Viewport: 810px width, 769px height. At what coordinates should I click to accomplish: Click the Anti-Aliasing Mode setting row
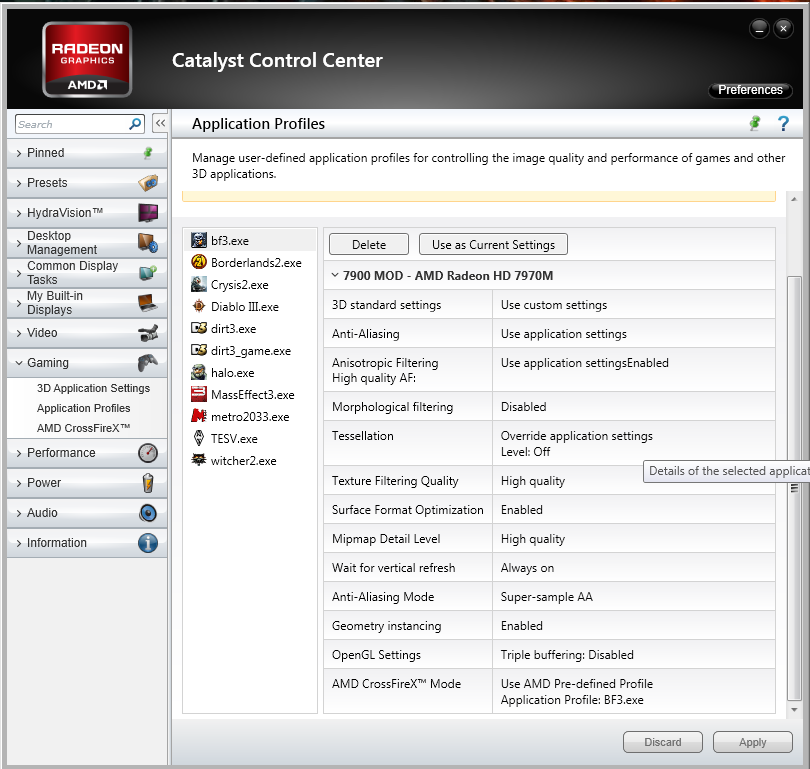coord(549,597)
